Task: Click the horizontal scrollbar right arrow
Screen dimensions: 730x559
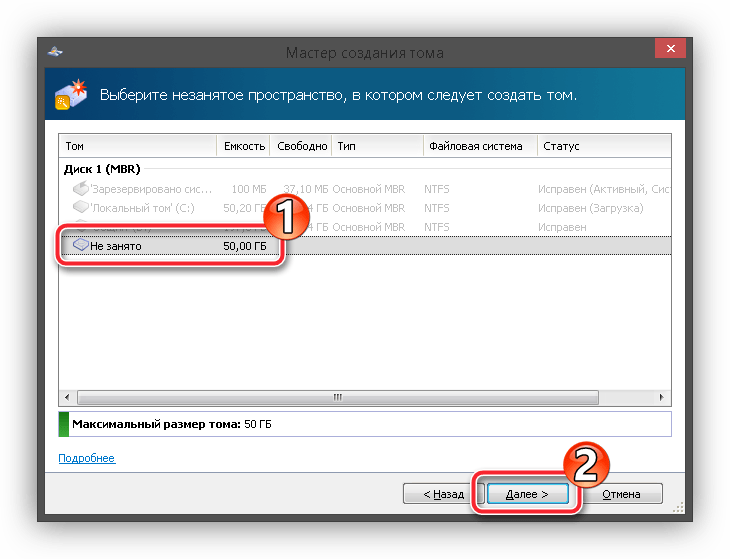Action: 662,397
